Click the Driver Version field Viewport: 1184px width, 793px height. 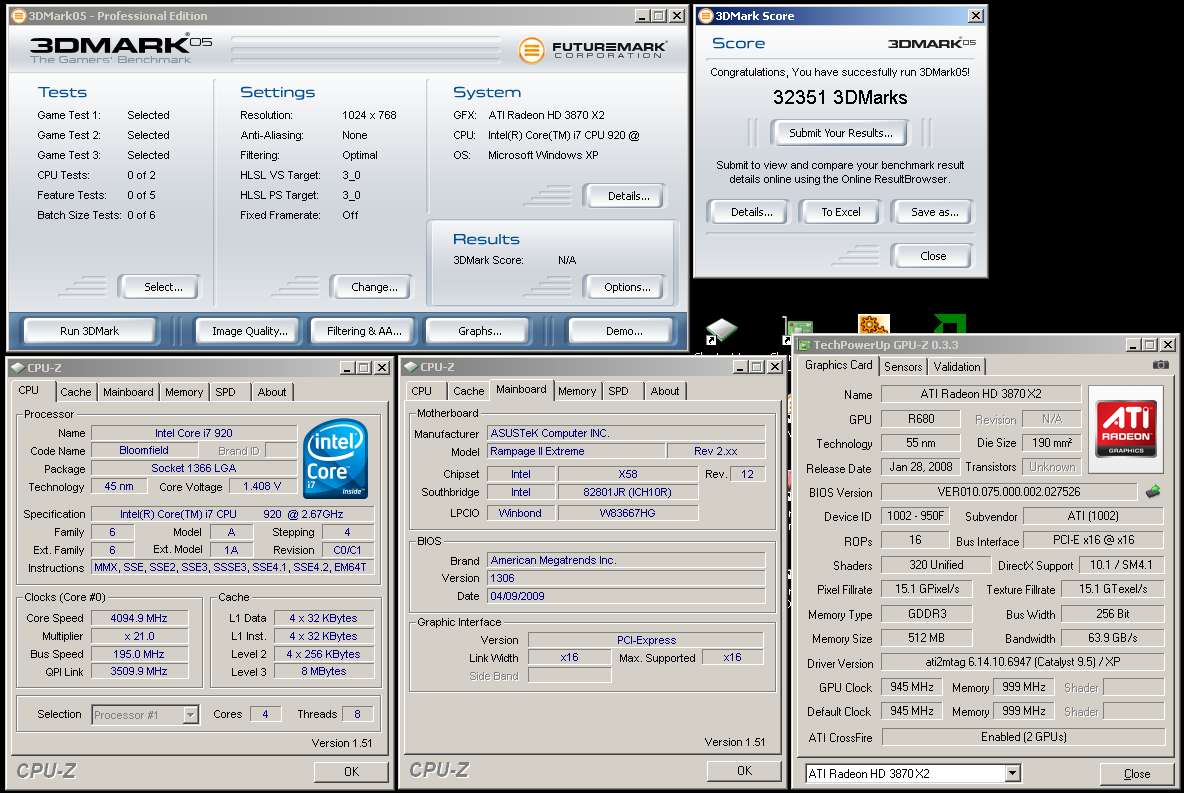click(x=1022, y=662)
